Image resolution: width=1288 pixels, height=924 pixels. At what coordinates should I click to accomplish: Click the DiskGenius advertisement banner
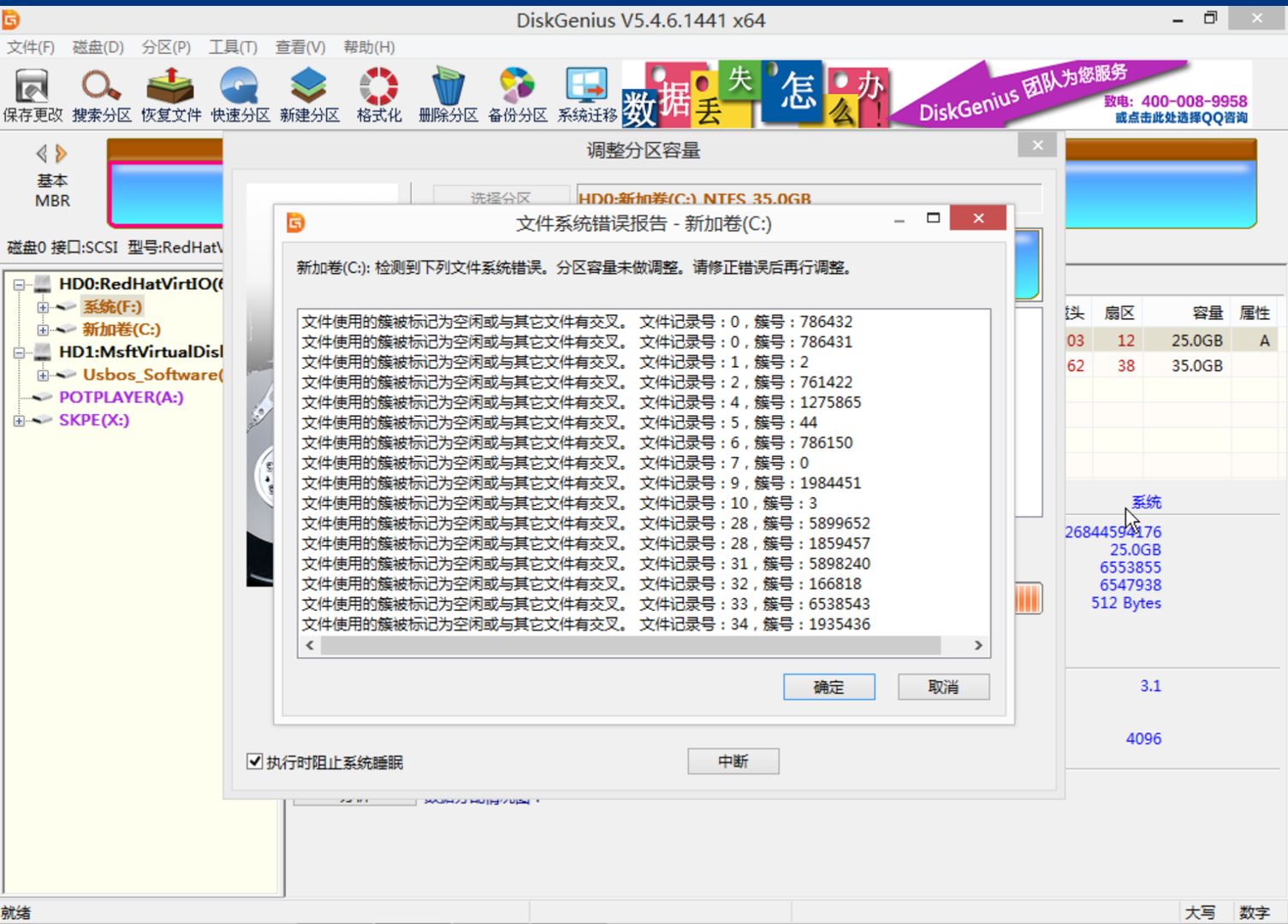coord(937,94)
